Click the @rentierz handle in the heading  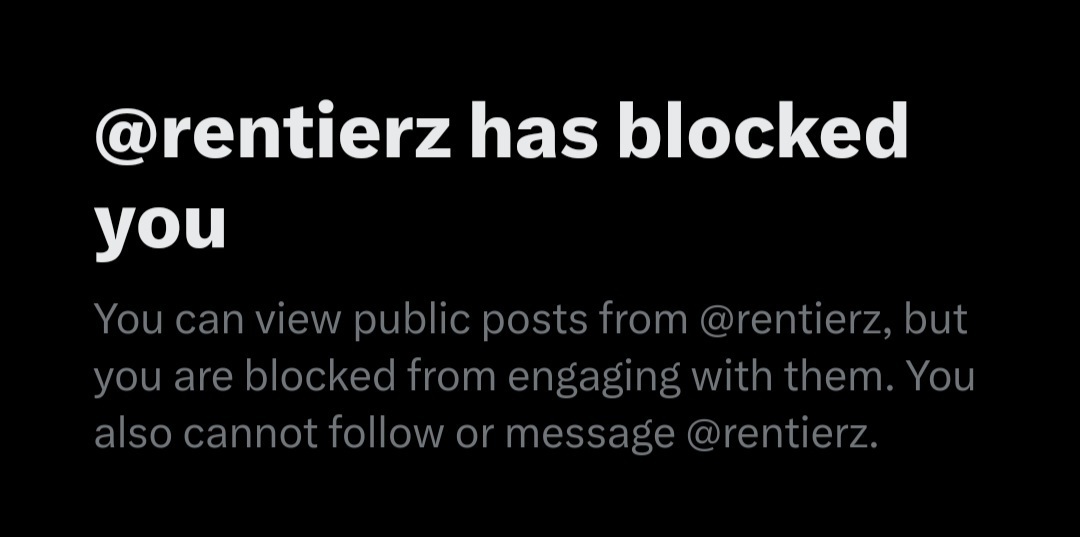click(x=273, y=132)
